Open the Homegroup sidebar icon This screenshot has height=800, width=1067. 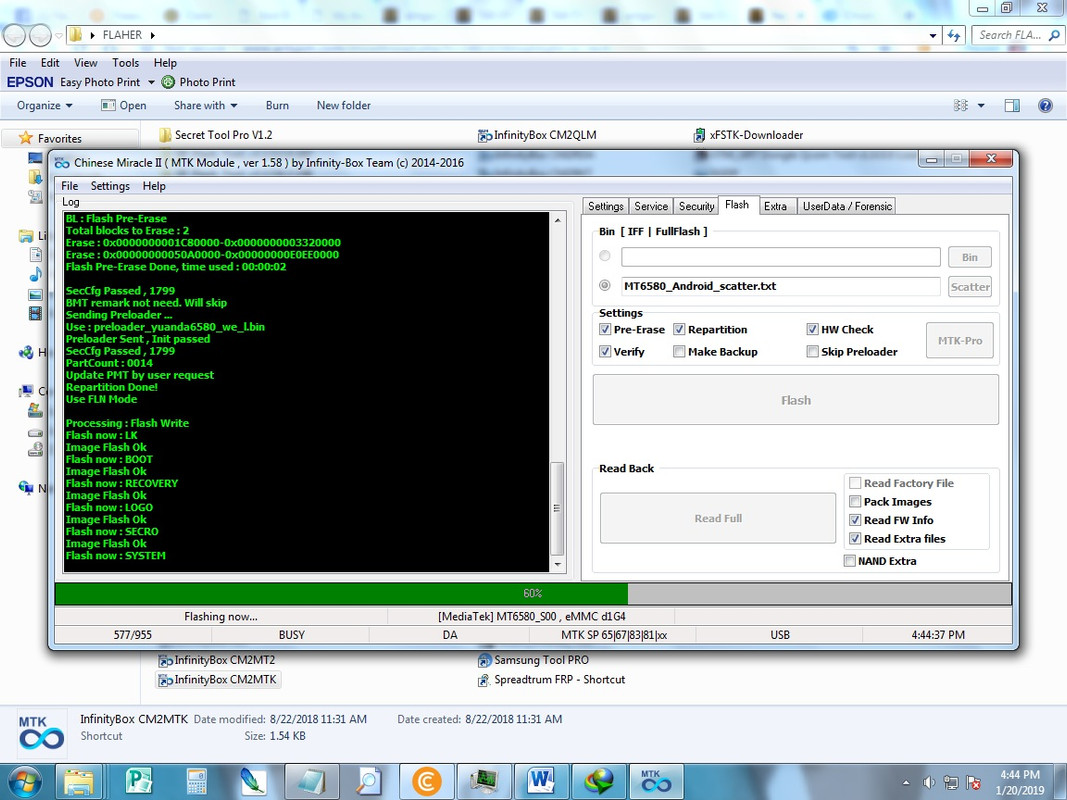click(x=26, y=352)
